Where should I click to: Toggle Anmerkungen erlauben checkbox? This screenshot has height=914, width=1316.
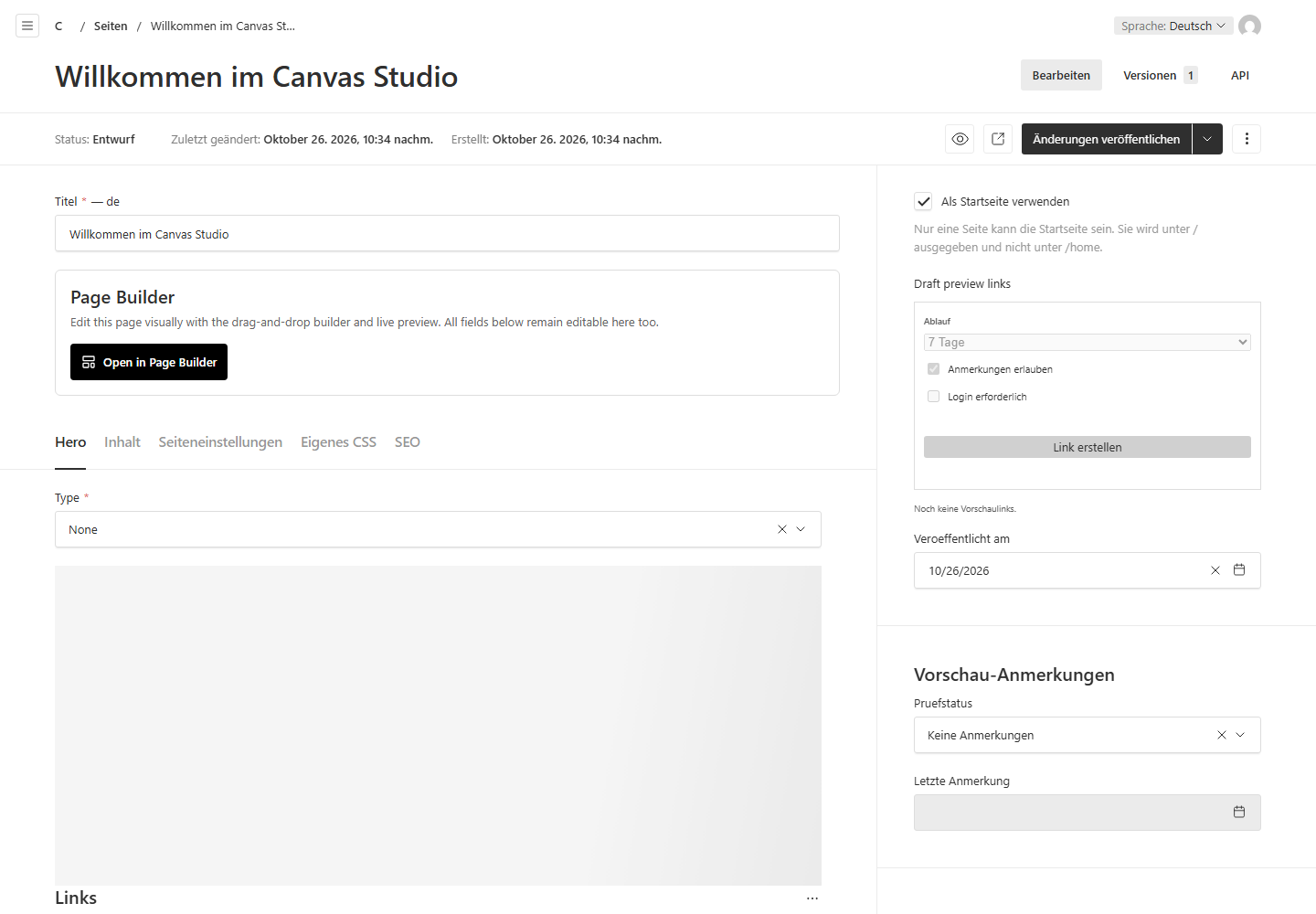click(x=933, y=369)
